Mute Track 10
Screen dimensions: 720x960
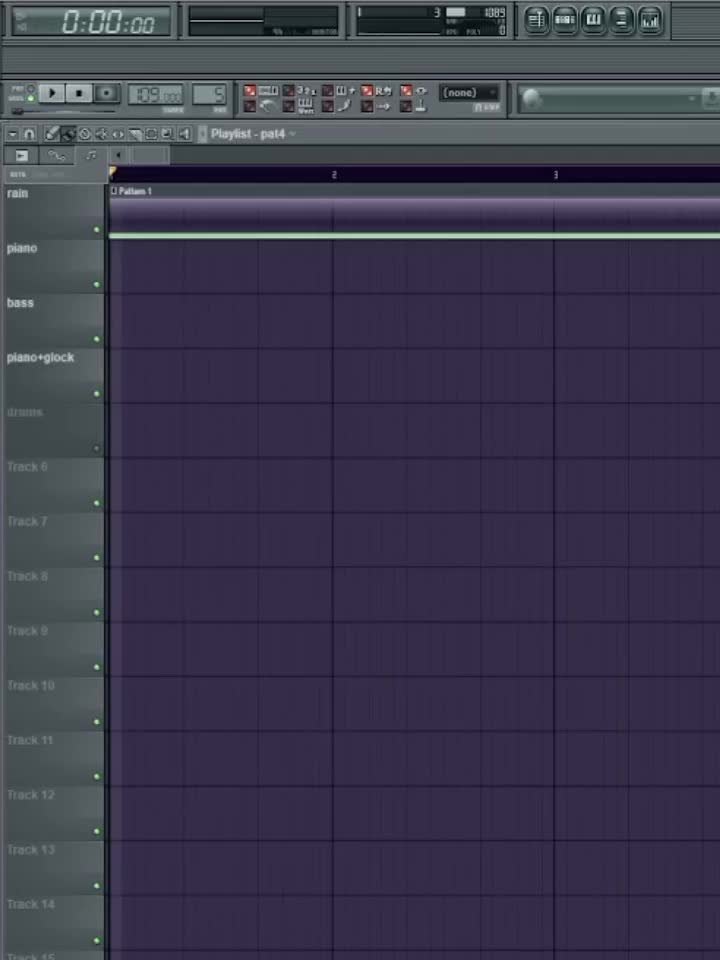click(96, 722)
